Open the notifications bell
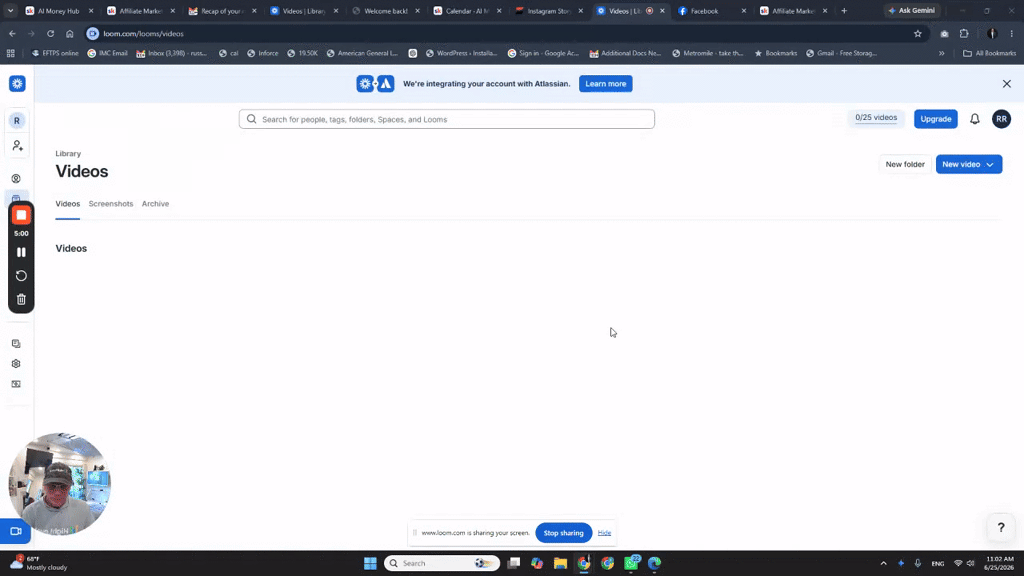 (x=974, y=119)
